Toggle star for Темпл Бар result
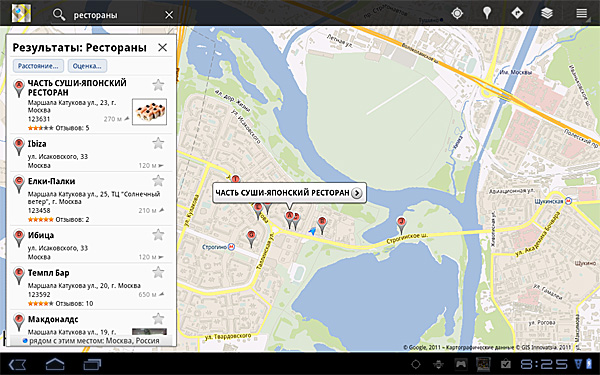The height and width of the screenshot is (375, 600). 158,272
